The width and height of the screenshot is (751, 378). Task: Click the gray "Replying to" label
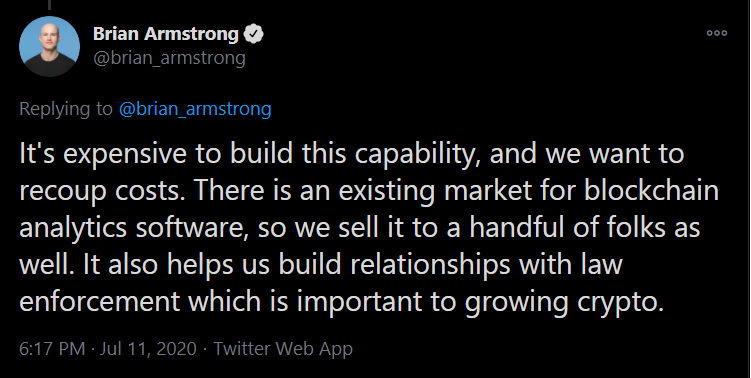point(66,109)
